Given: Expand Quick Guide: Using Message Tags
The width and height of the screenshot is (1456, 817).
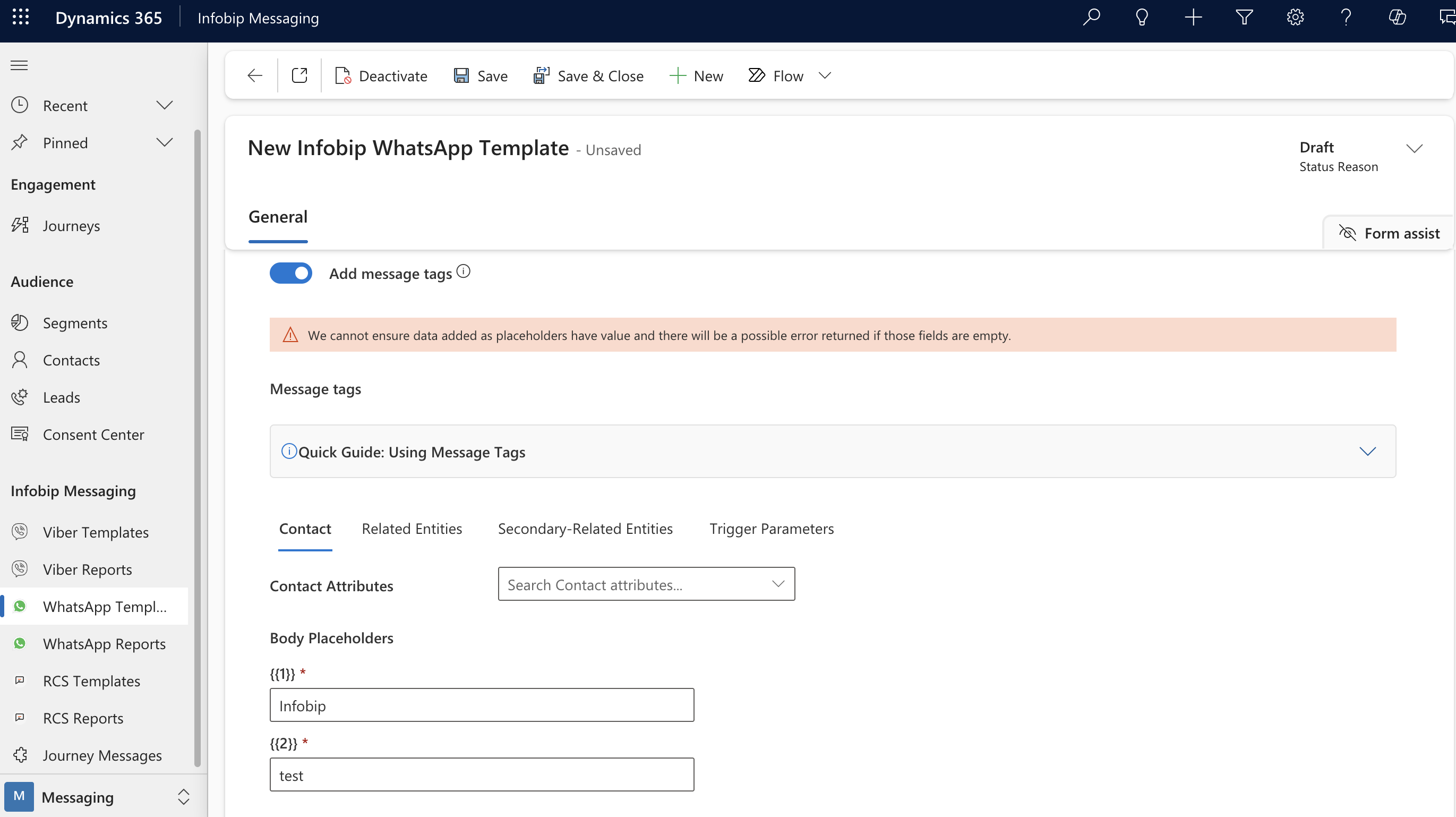Looking at the screenshot, I should tap(1367, 452).
